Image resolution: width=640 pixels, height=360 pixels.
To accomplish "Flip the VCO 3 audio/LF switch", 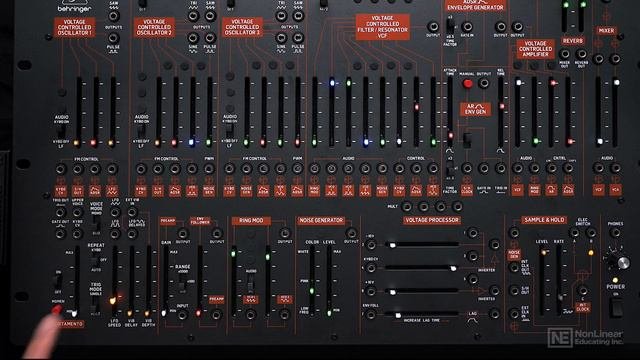I will (229, 131).
